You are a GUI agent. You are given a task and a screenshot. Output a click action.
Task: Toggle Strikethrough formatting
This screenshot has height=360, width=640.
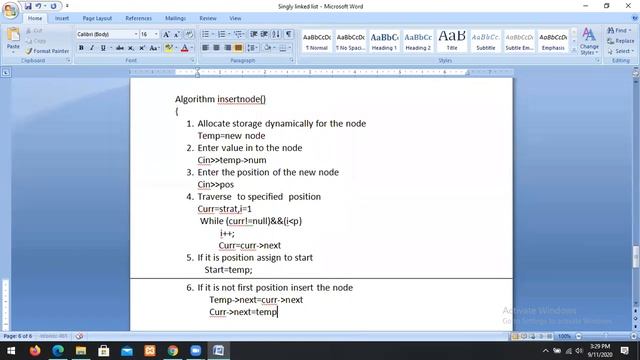(x=120, y=48)
